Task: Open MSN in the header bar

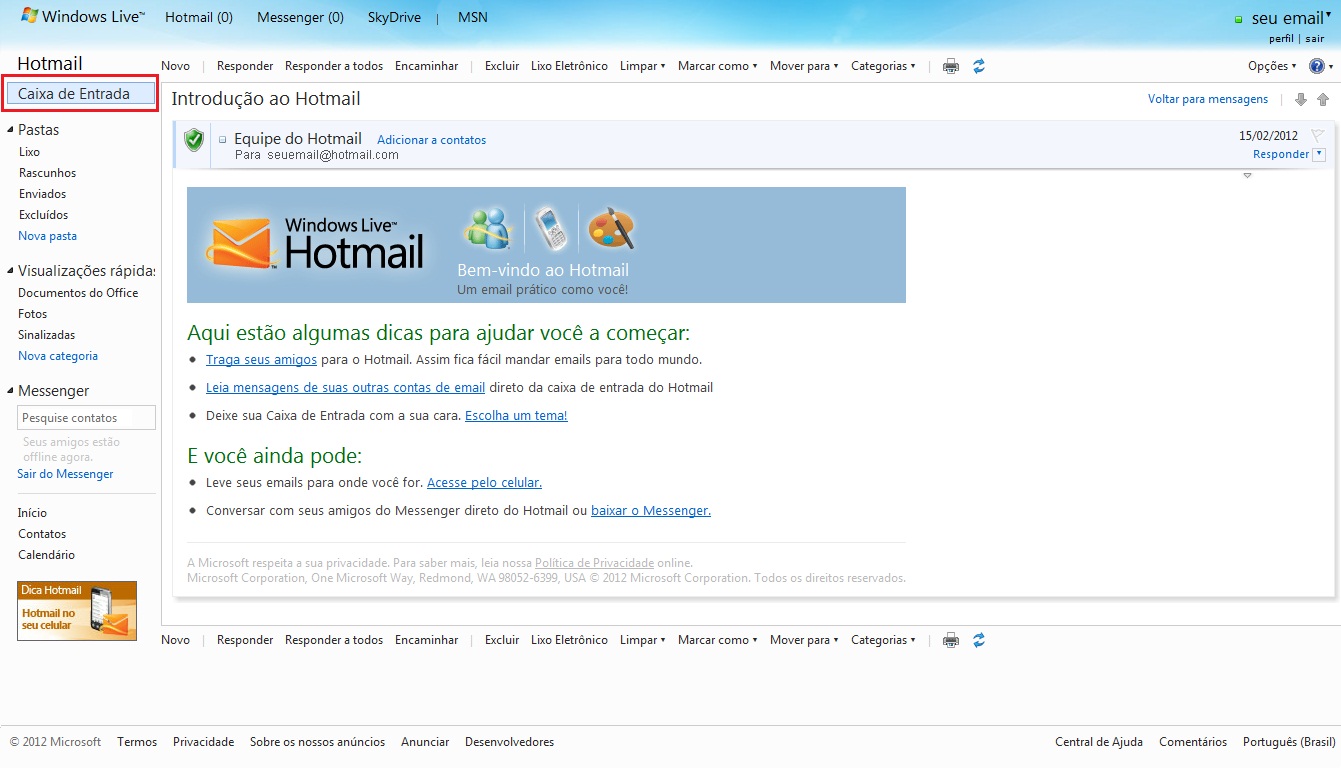Action: coord(473,18)
